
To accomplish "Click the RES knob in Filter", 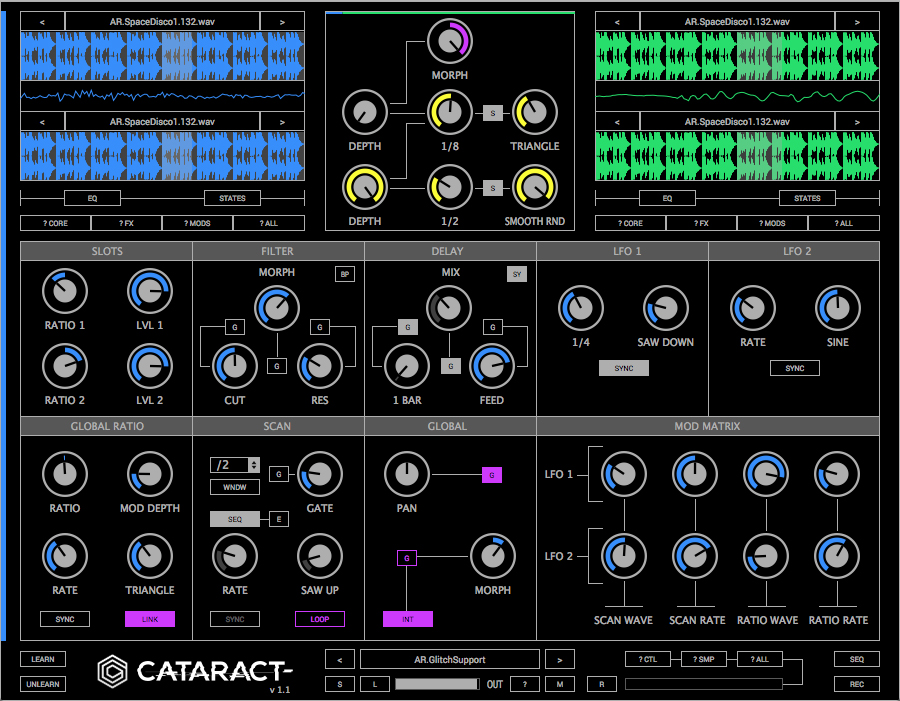I will (x=320, y=366).
